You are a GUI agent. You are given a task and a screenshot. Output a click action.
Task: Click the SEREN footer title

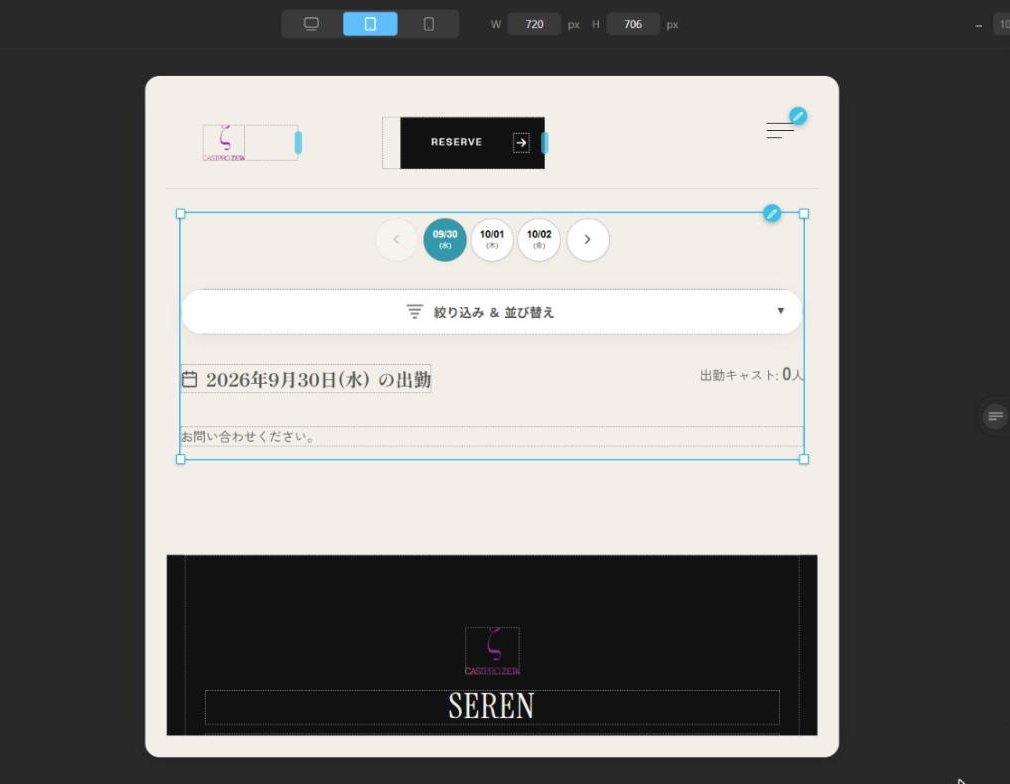tap(491, 707)
